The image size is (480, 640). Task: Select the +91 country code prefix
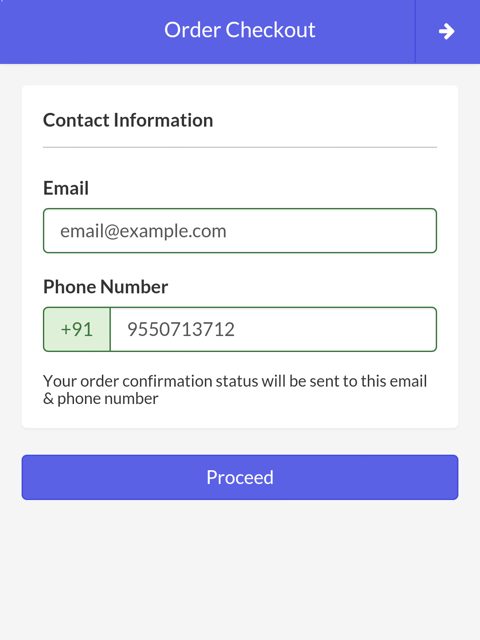tap(77, 329)
